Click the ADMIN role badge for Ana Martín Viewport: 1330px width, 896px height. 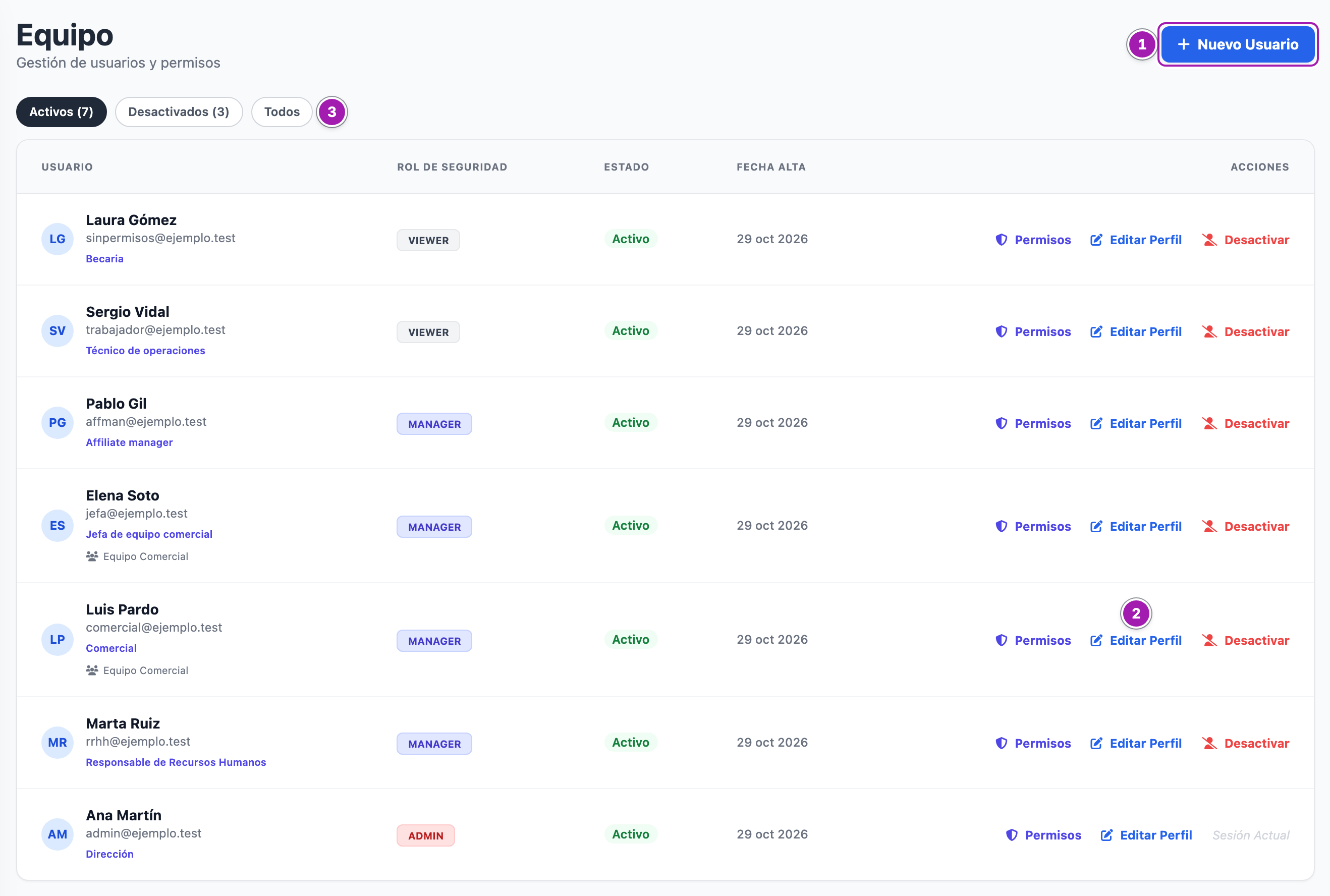point(426,835)
